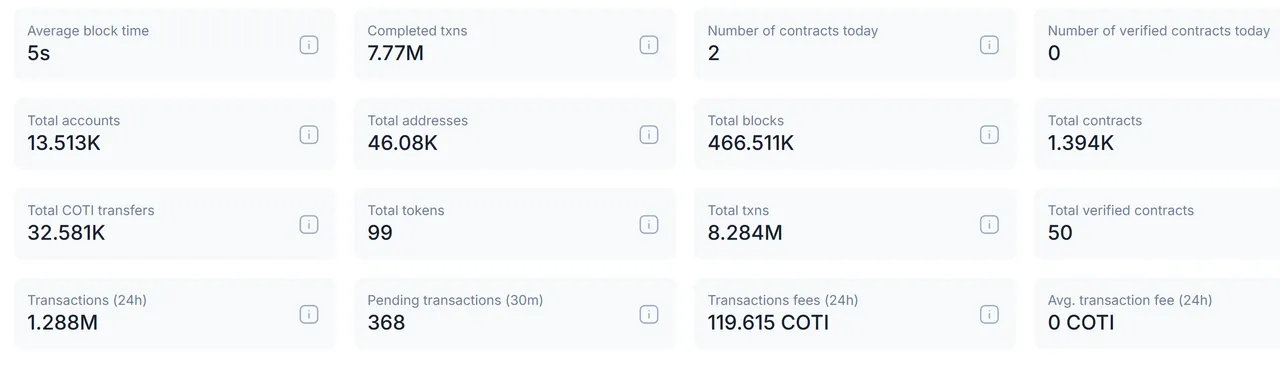Select the Total verified contracts card
The width and height of the screenshot is (1280, 365).
(1157, 224)
